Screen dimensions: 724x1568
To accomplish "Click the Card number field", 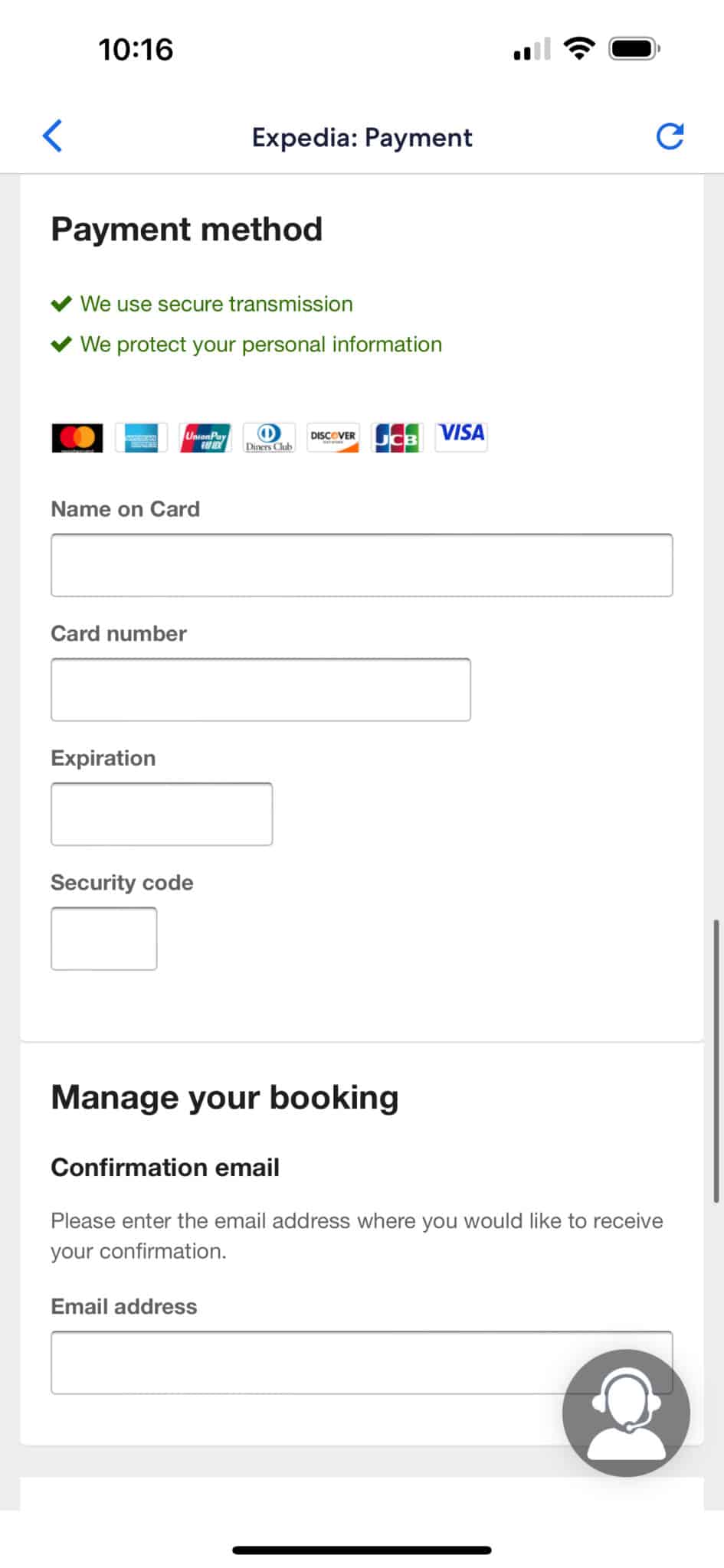I will click(x=260, y=688).
